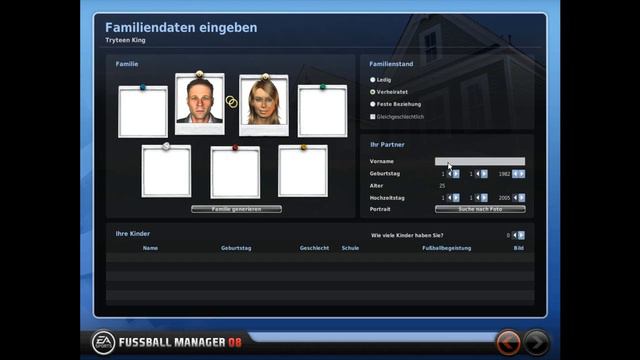Tick the Gleichgeschlechtlich checkbox
Viewport: 640px width, 360px height.
point(373,117)
